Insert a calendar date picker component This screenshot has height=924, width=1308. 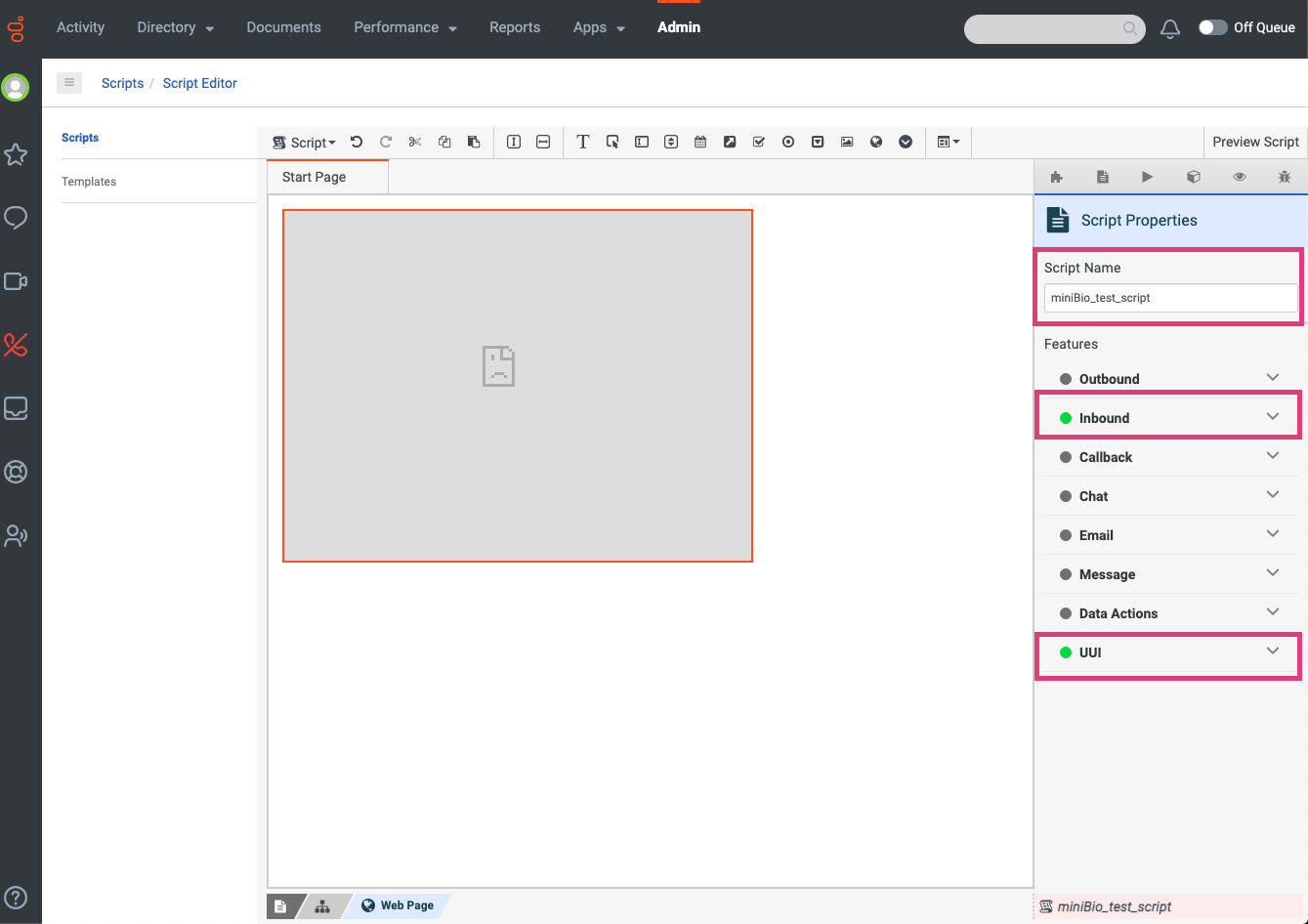tap(700, 142)
